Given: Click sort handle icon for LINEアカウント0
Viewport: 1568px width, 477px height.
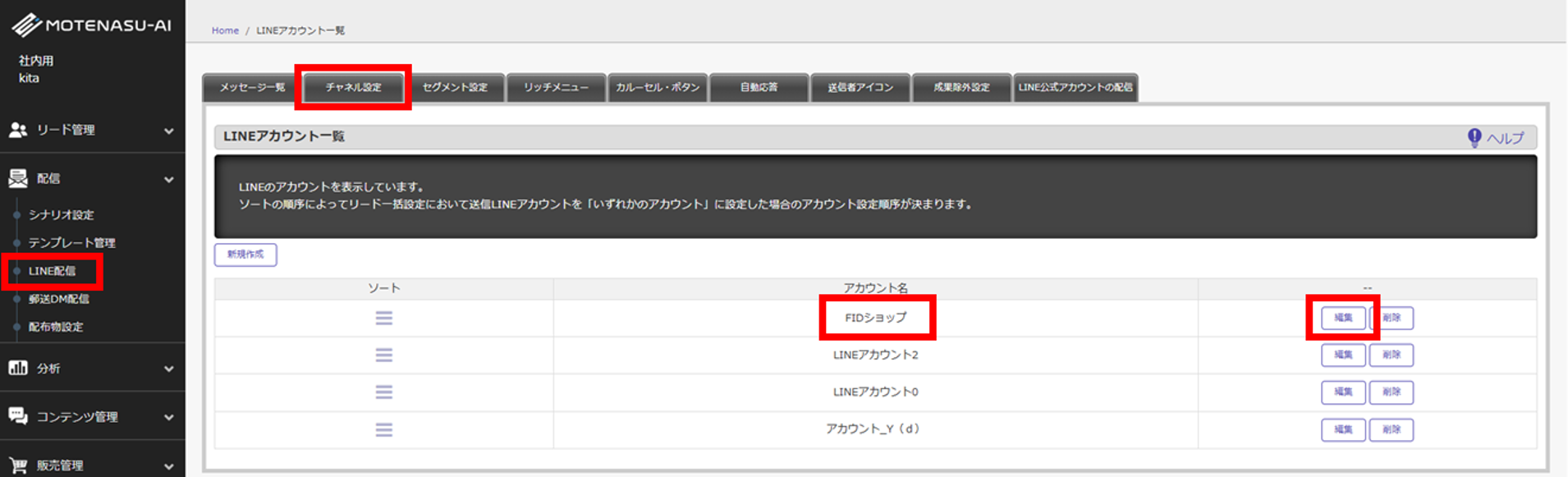Looking at the screenshot, I should [383, 392].
